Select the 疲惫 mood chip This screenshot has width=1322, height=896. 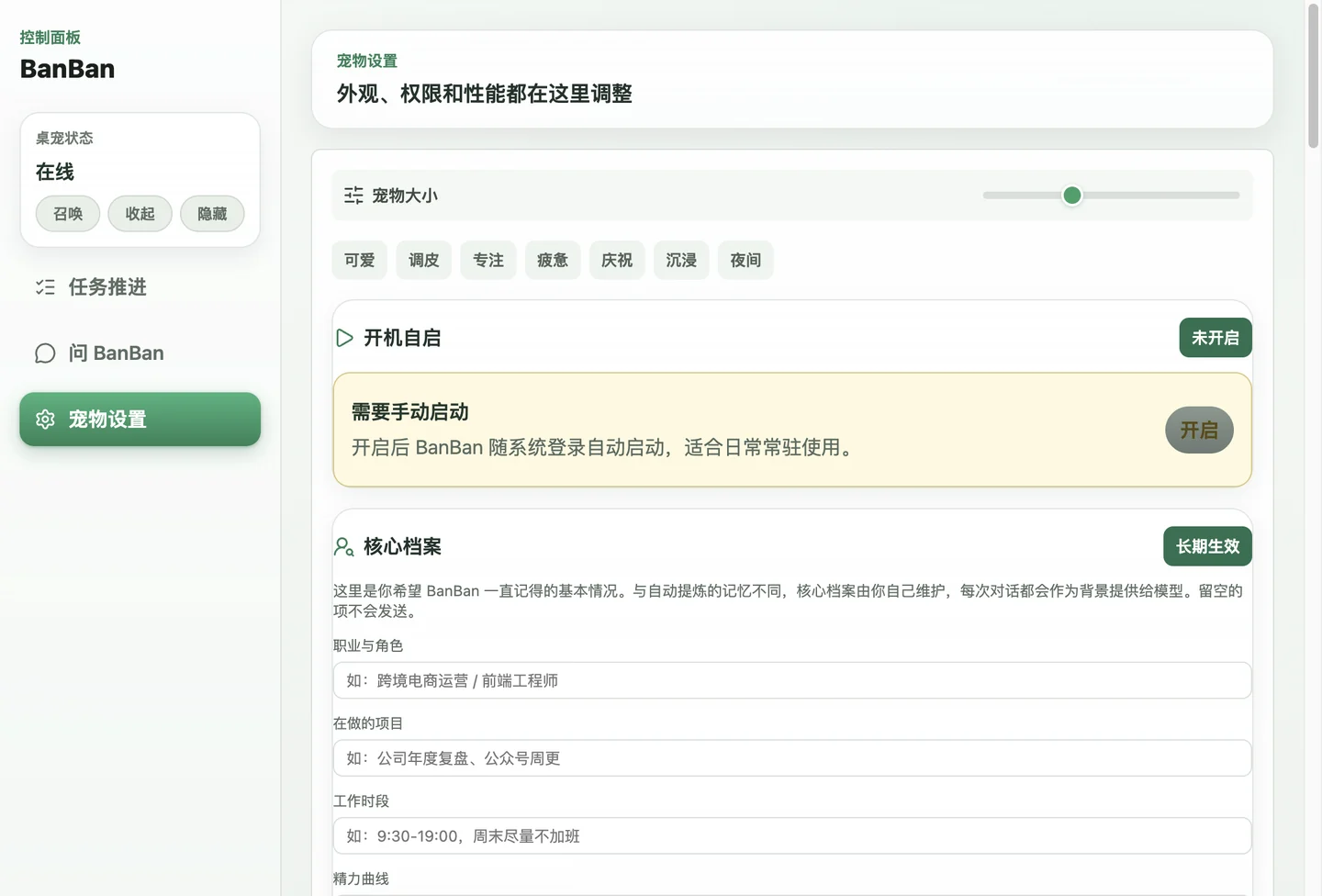553,261
